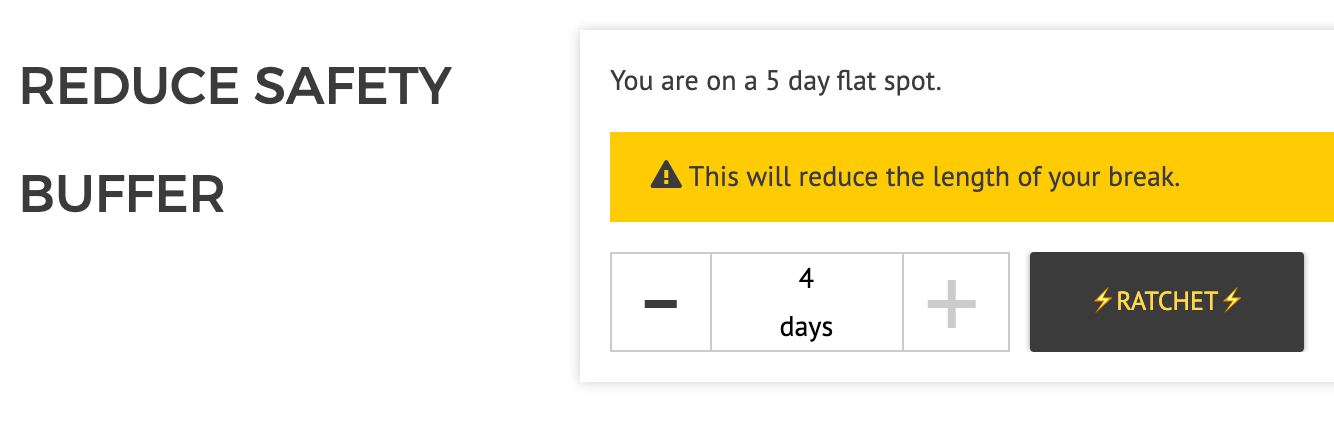Click the word REDUCE in the heading
1334x422 pixels.
(x=128, y=86)
